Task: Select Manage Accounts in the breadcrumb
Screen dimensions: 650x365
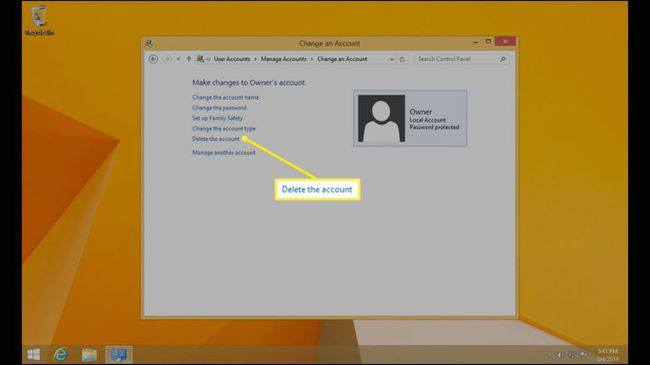Action: coord(284,59)
